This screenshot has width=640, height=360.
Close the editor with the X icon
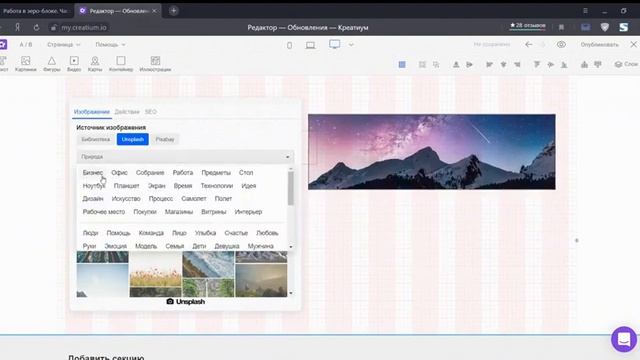[633, 44]
